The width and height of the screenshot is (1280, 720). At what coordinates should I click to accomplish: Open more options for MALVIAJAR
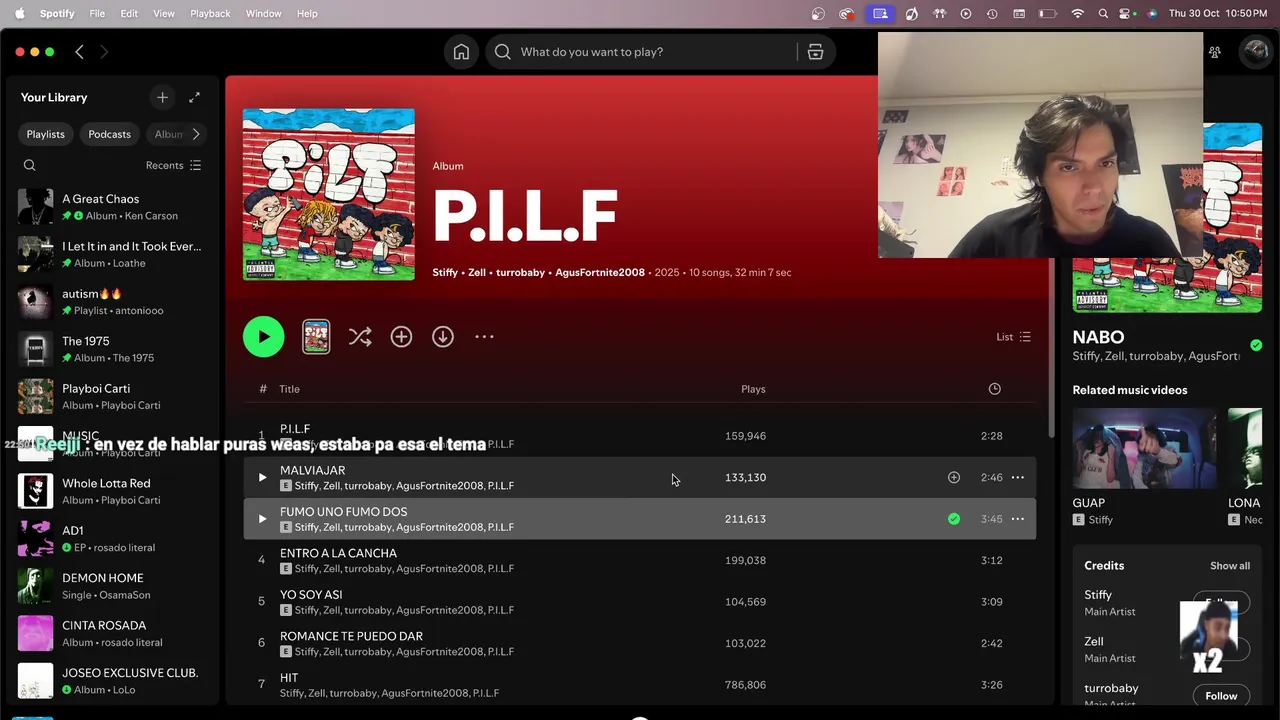point(1017,478)
